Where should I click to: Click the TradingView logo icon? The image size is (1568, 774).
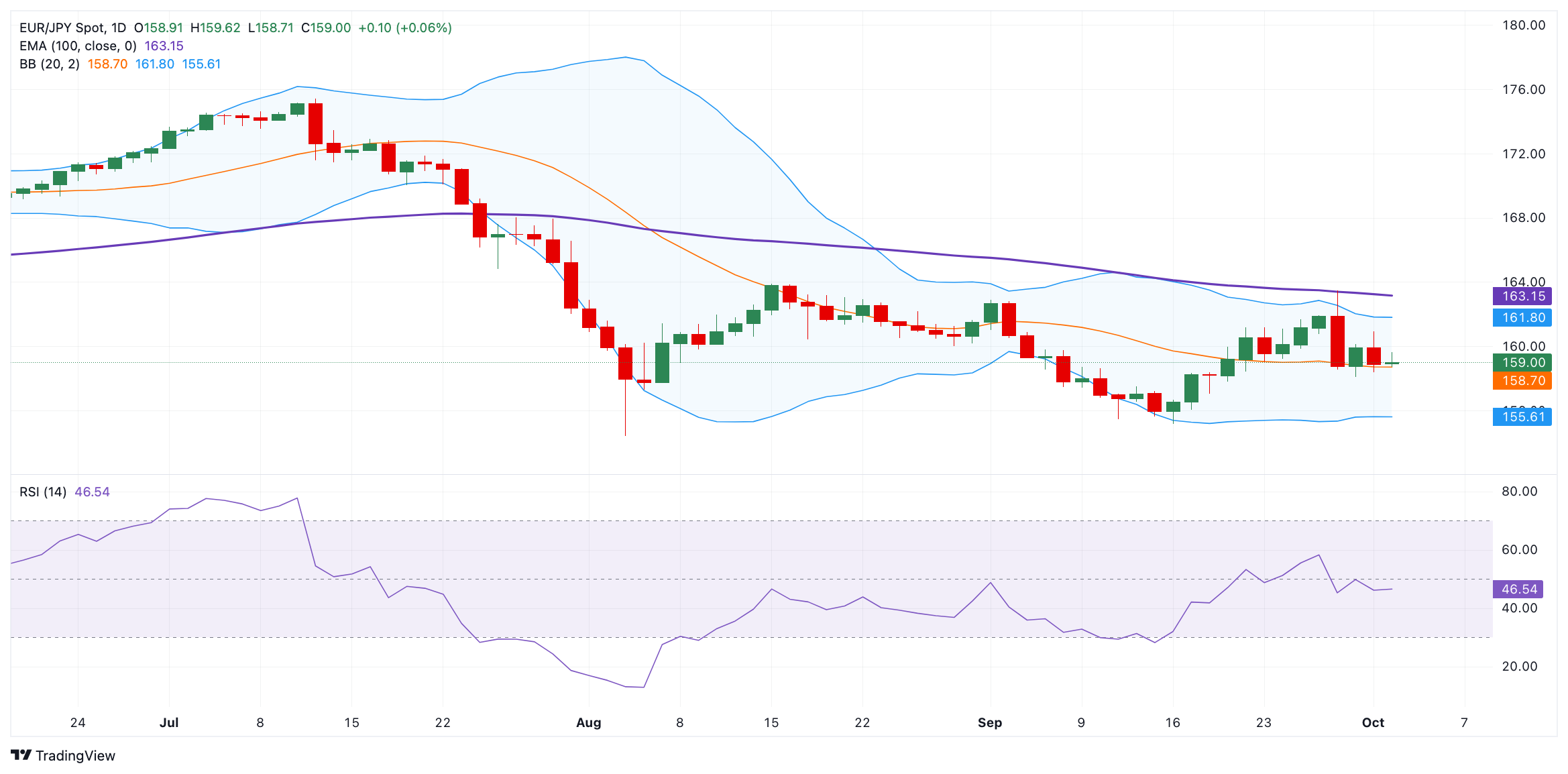point(21,755)
